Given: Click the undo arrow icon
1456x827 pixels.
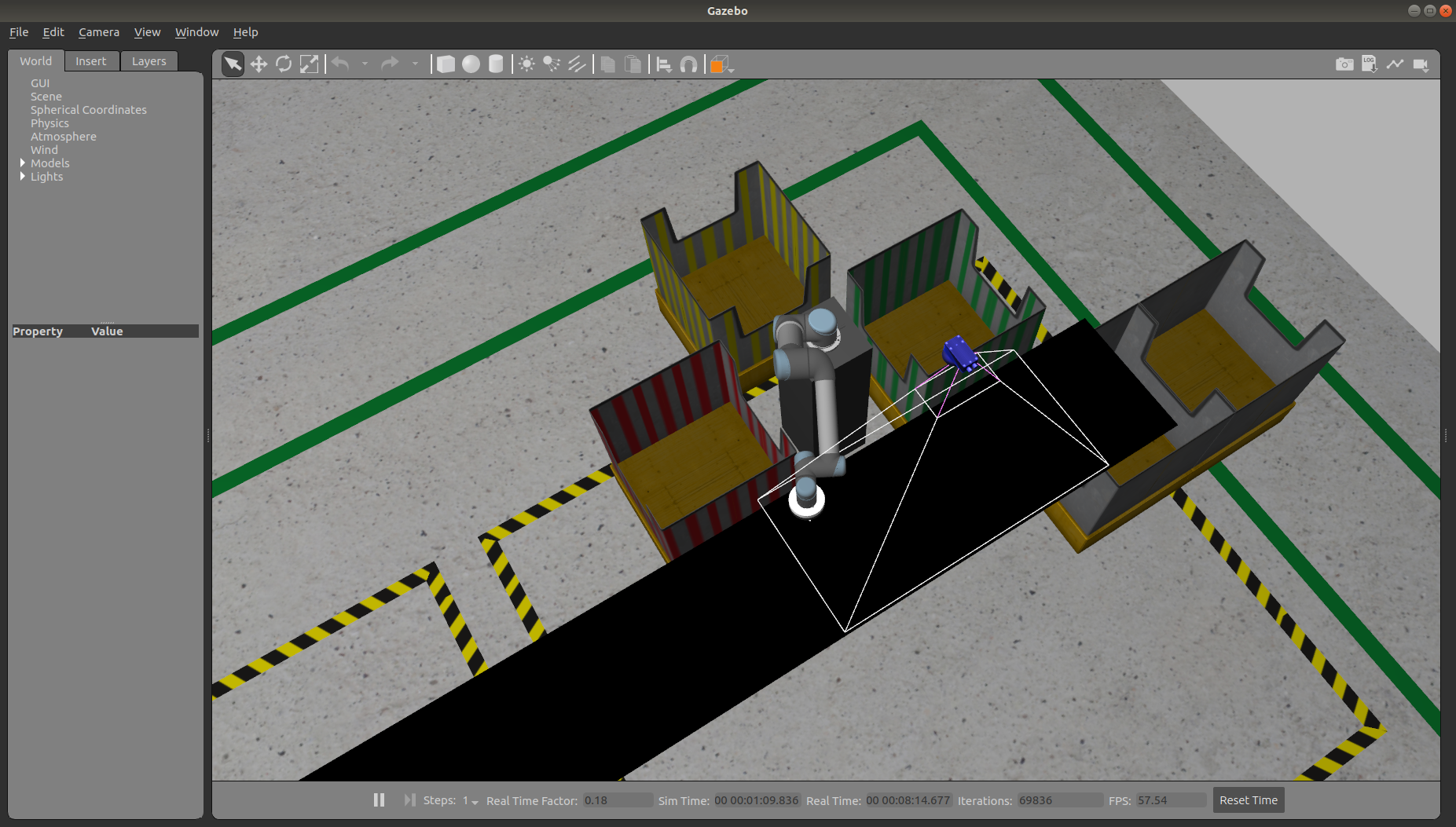Looking at the screenshot, I should [x=340, y=64].
